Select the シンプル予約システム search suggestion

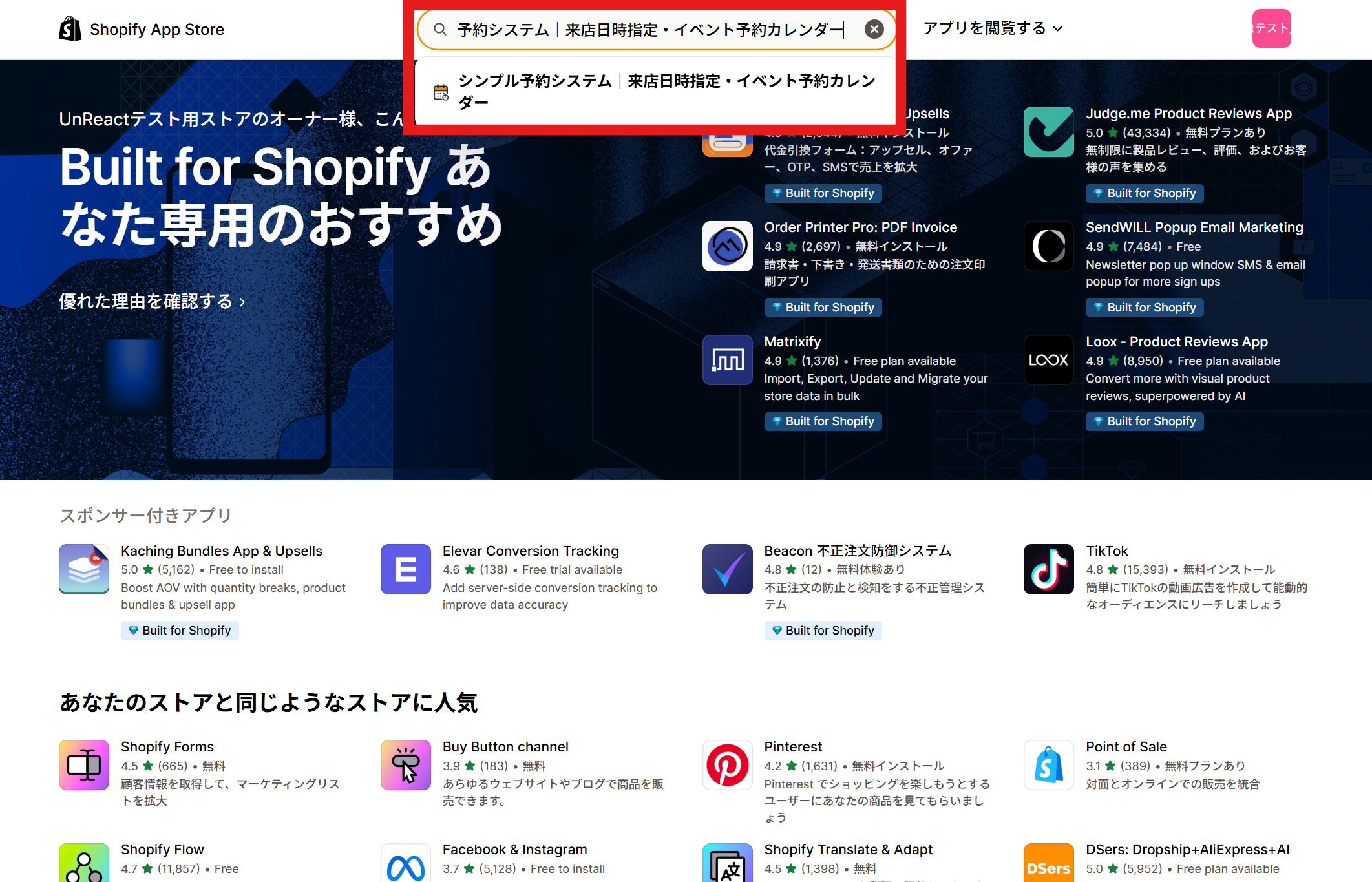click(x=655, y=91)
